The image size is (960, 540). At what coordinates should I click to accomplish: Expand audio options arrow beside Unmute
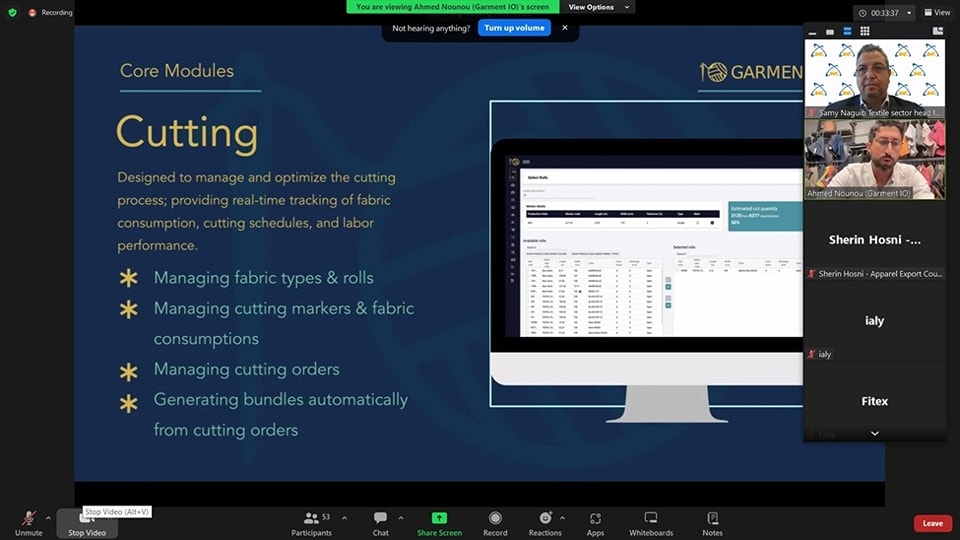point(48,518)
